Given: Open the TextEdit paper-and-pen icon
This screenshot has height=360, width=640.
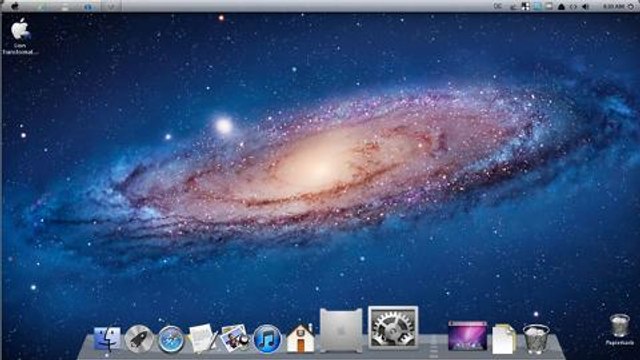Looking at the screenshot, I should [203, 338].
